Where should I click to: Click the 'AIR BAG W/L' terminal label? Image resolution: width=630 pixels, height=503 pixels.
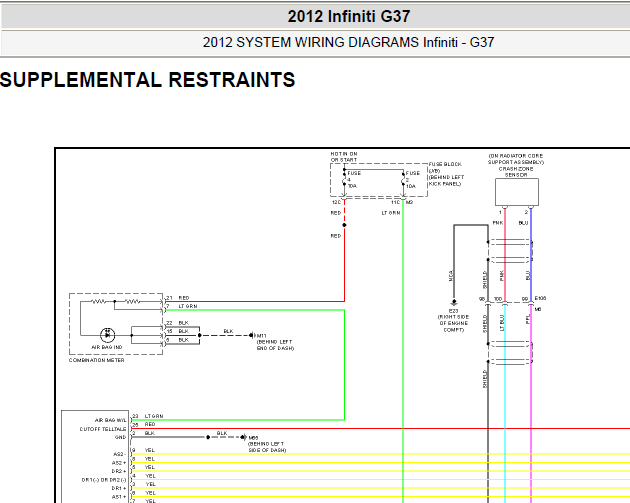(x=110, y=420)
